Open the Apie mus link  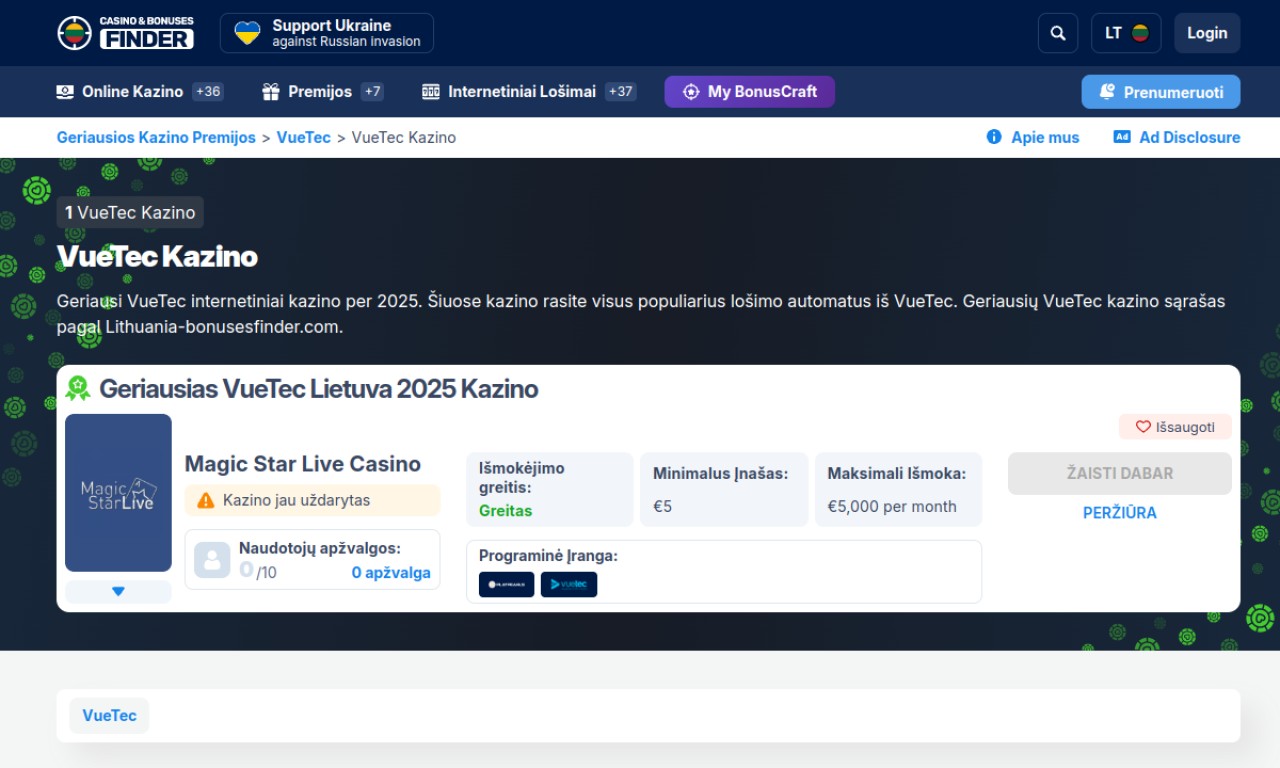click(1033, 138)
